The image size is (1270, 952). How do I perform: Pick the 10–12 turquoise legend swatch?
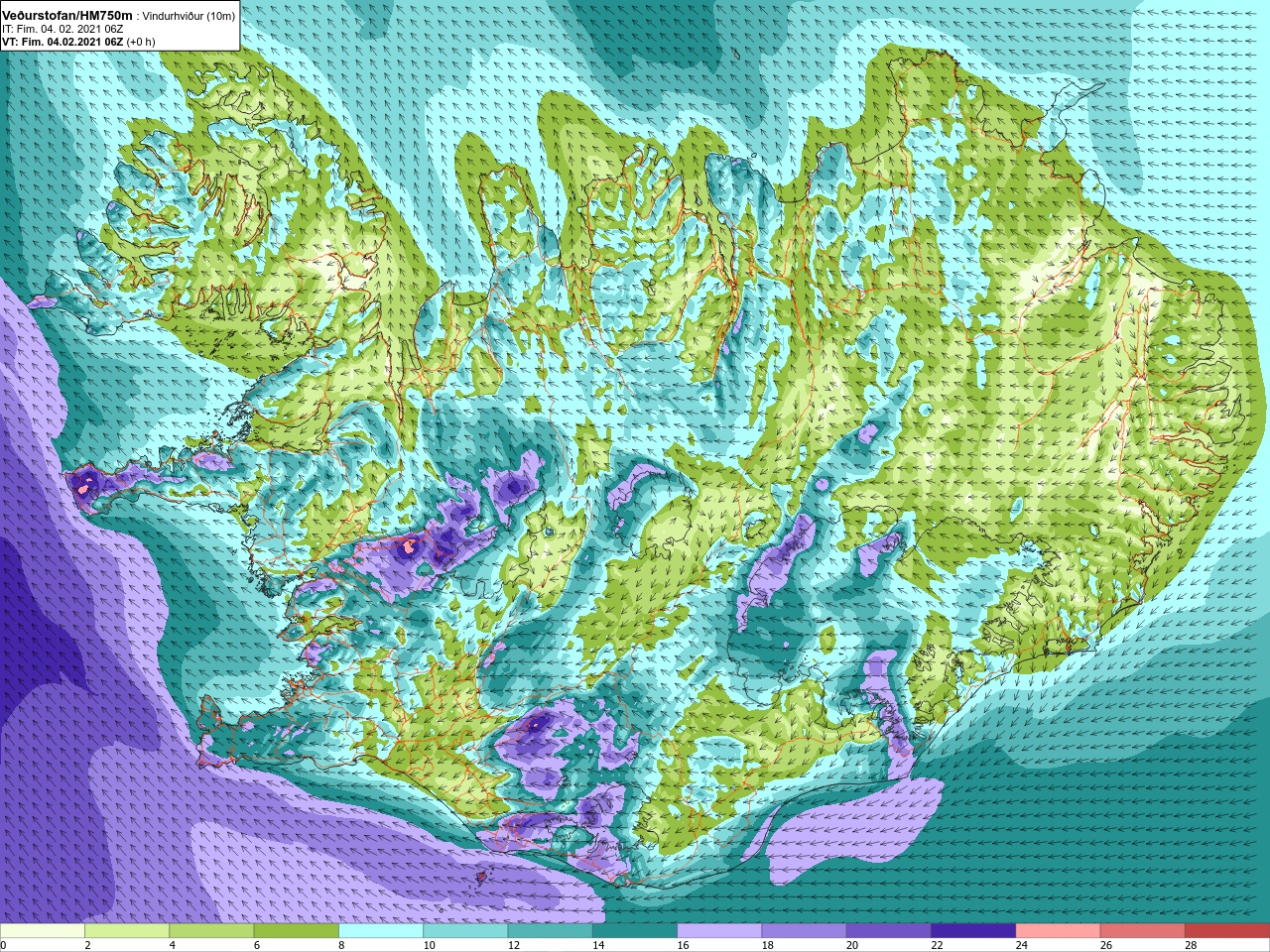[x=465, y=931]
